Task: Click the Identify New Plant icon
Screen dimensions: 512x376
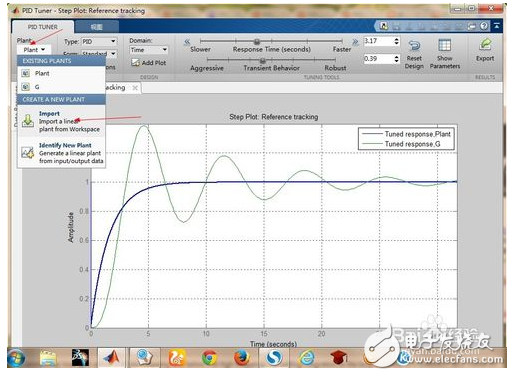Action: tap(28, 153)
